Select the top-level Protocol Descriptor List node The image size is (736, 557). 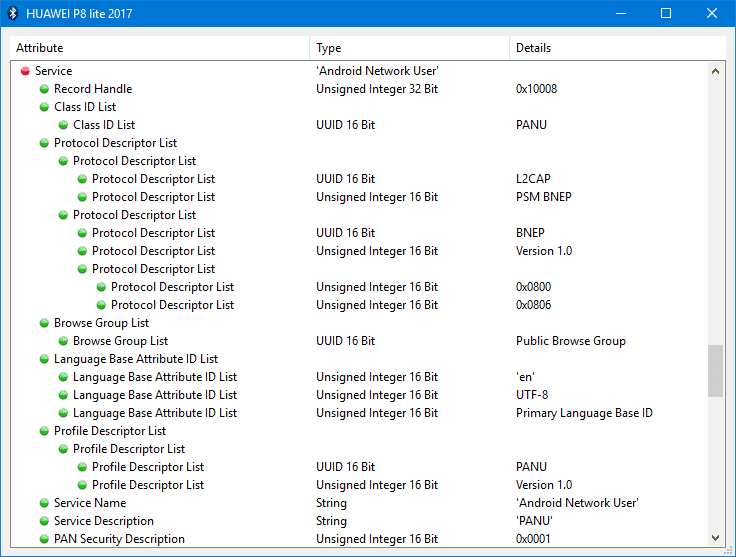[115, 143]
